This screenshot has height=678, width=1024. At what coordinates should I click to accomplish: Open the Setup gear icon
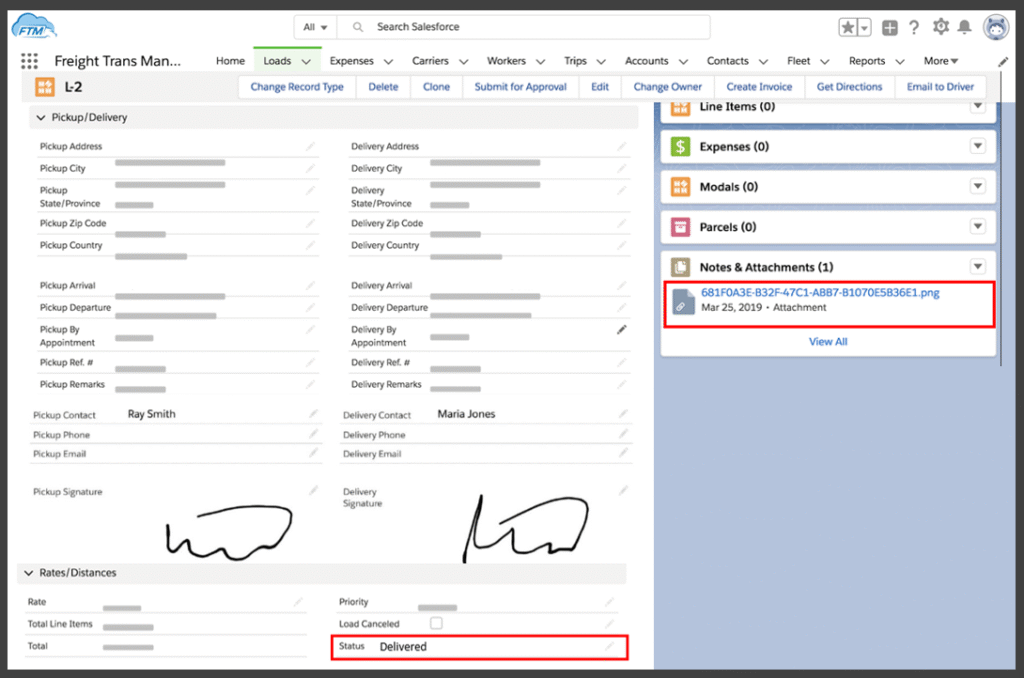(x=940, y=27)
